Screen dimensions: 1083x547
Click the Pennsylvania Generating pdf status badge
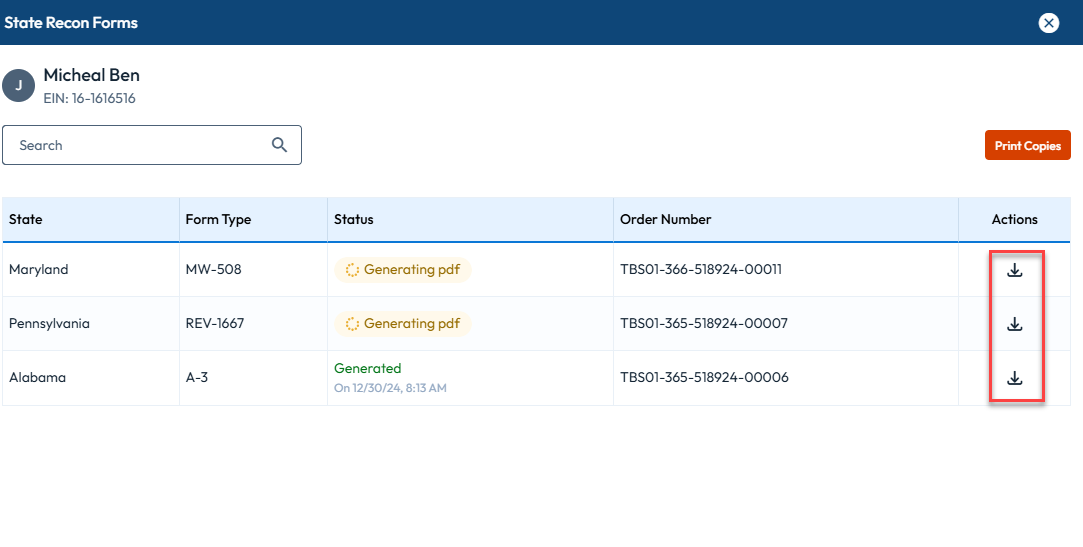pyautogui.click(x=402, y=324)
